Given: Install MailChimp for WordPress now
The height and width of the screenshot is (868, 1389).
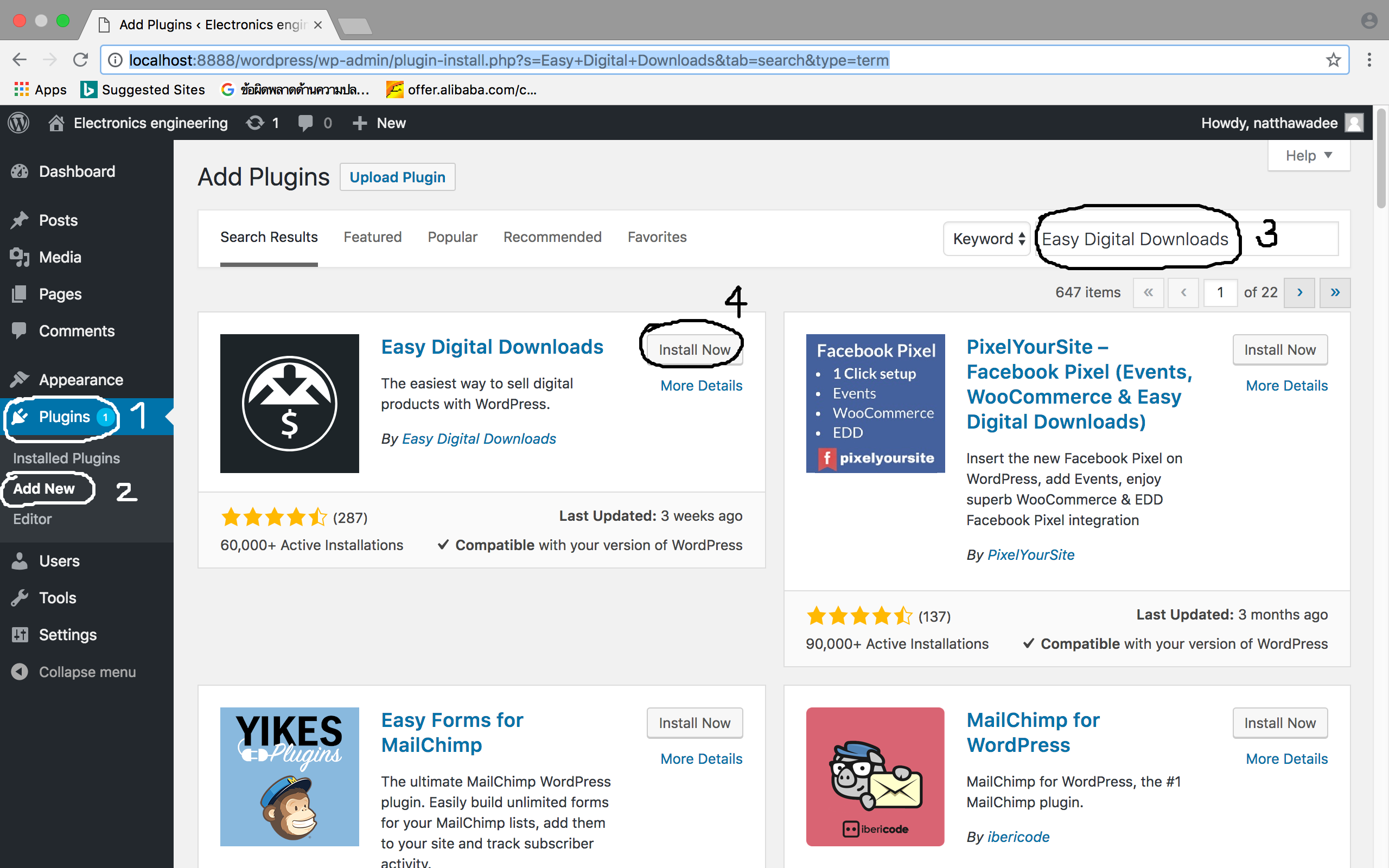Looking at the screenshot, I should click(1280, 723).
